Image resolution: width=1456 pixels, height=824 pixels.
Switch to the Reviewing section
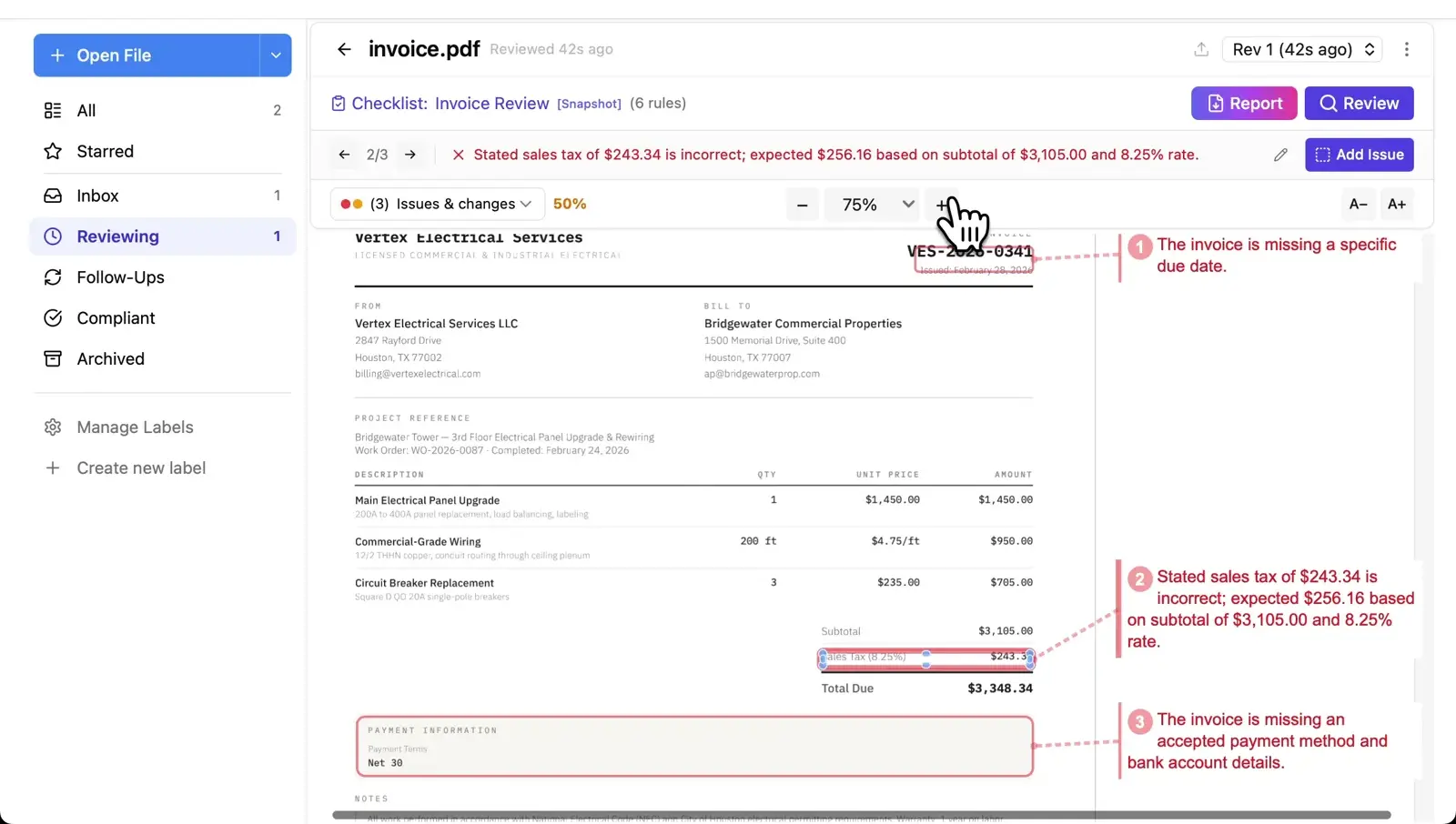coord(117,236)
